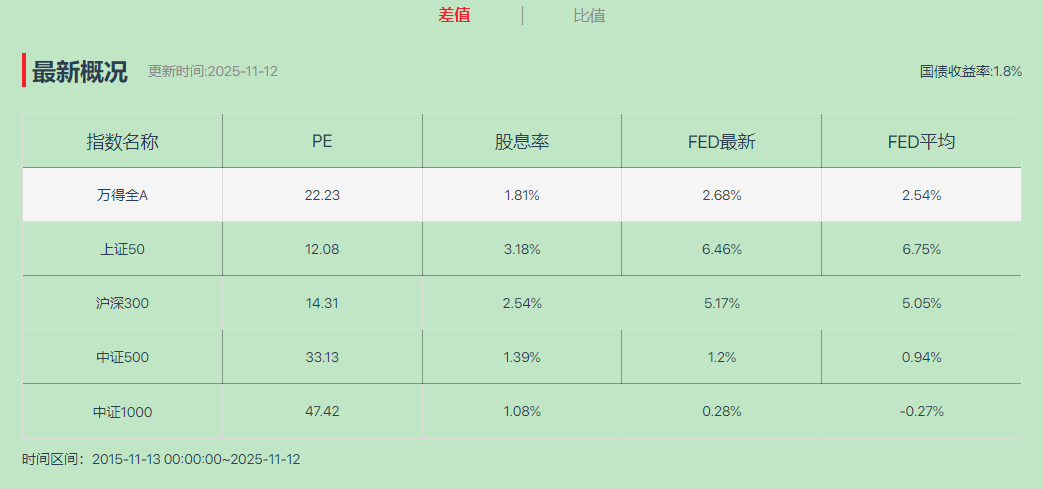Click 中证1000 FED平均 value -0.27%
The height and width of the screenshot is (489, 1043).
[921, 411]
